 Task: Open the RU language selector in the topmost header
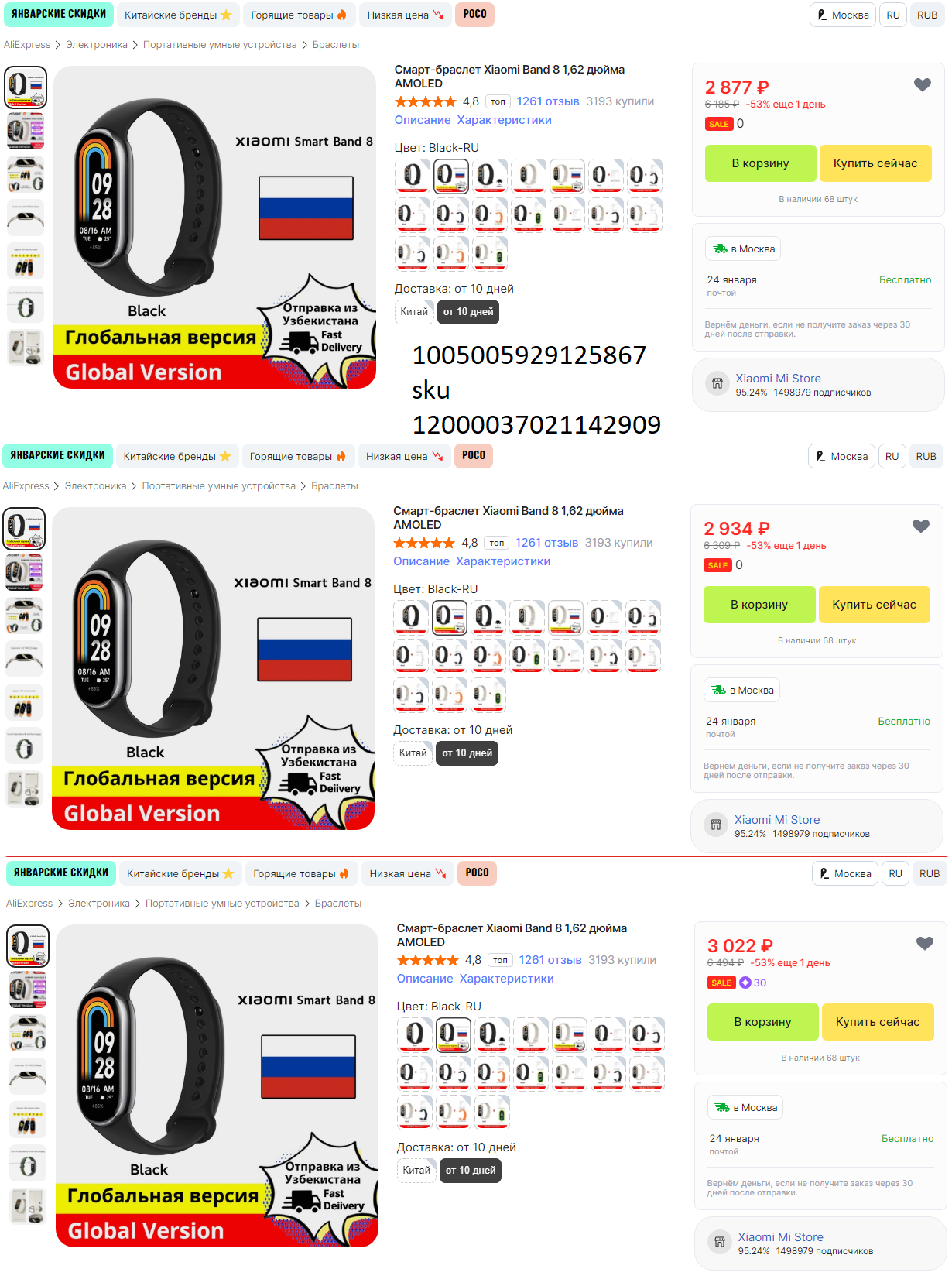[893, 15]
